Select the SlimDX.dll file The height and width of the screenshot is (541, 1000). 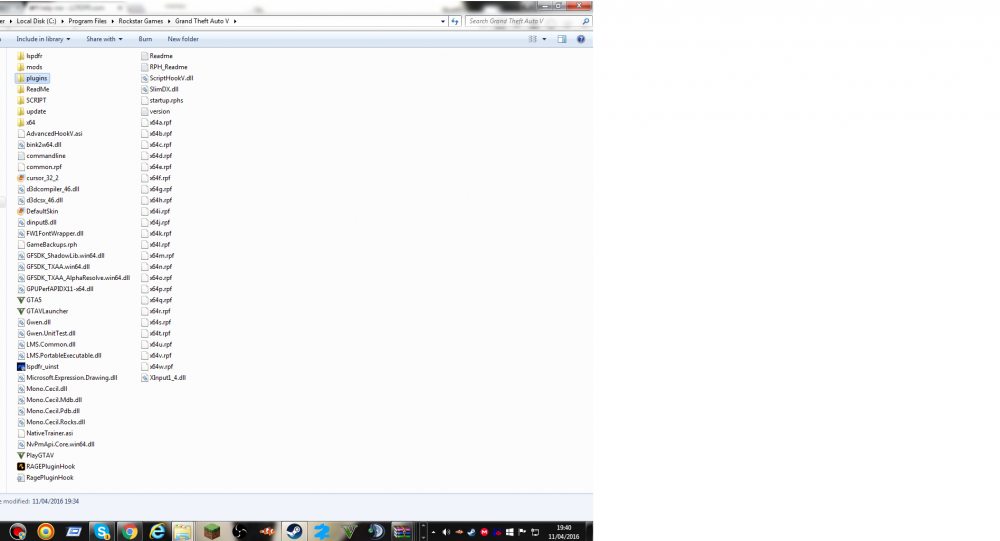click(159, 89)
